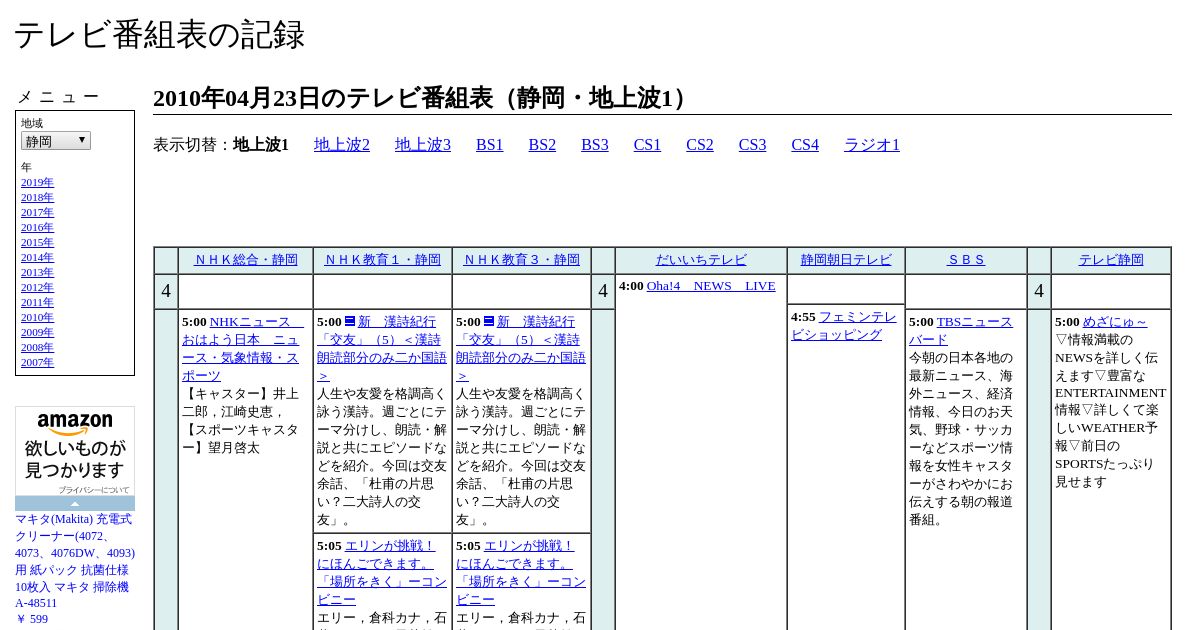
Task: Select the 2010年04月23日 page heading text
Action: tap(424, 98)
